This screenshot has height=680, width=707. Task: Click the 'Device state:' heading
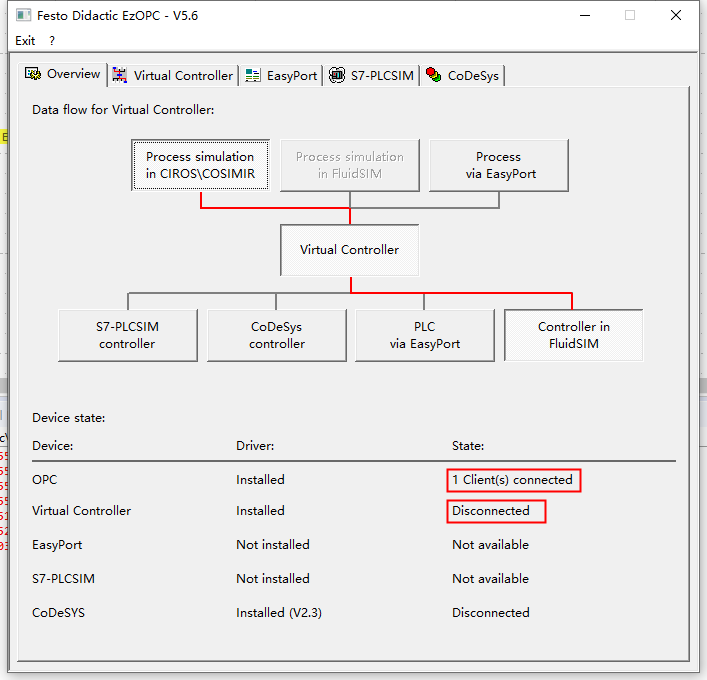(x=69, y=418)
